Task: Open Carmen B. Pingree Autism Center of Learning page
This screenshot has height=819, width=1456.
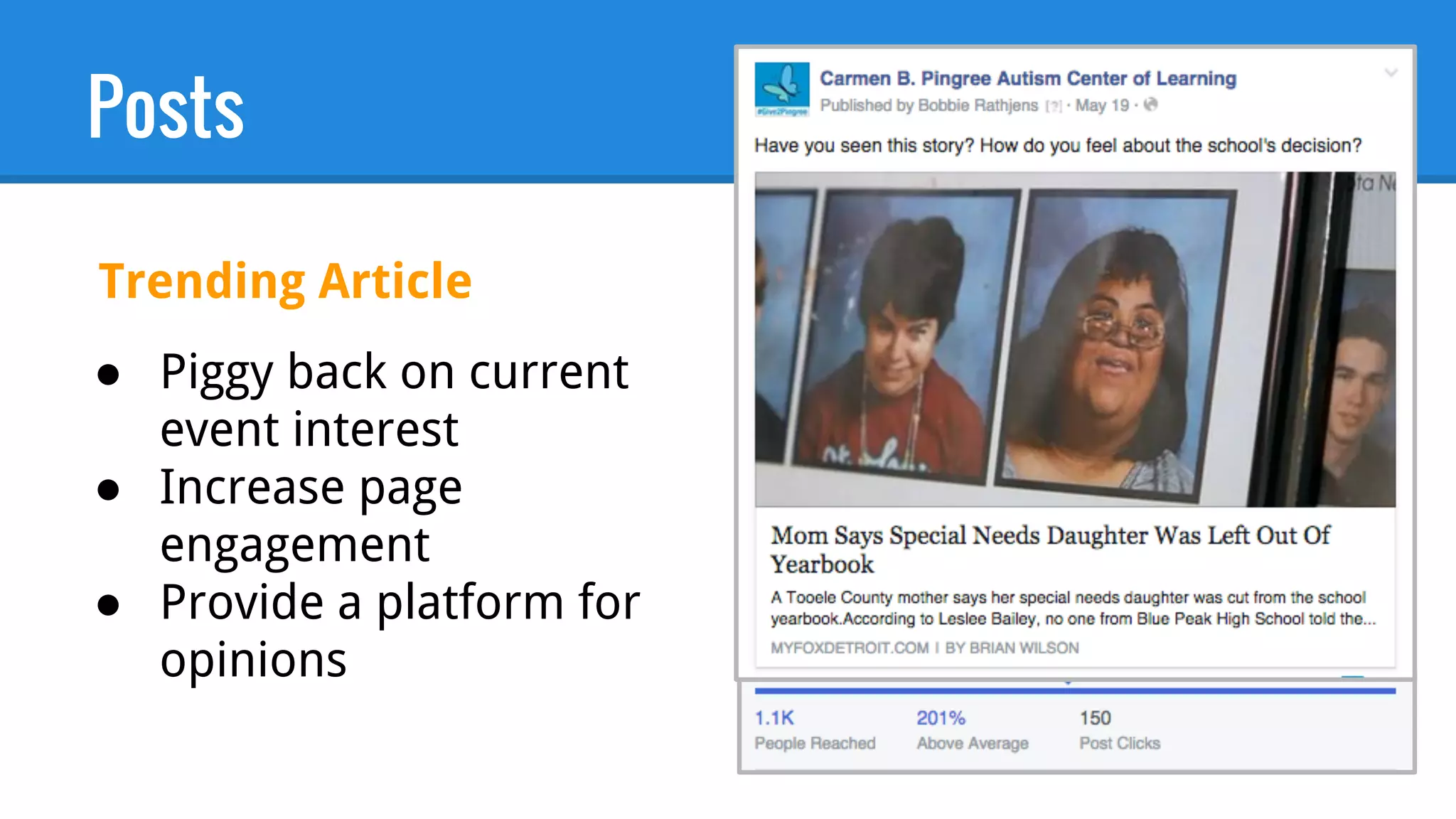Action: tap(1028, 78)
